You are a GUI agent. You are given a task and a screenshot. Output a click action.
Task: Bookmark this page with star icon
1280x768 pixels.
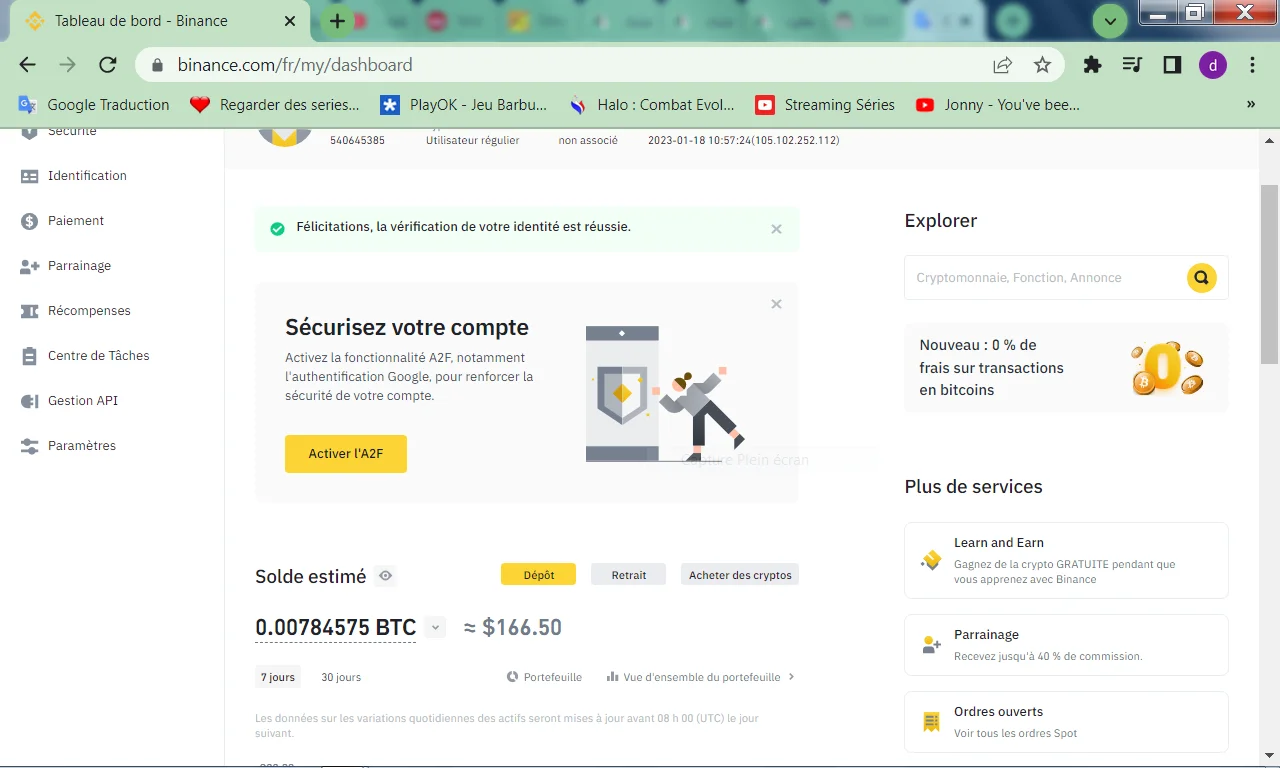click(1042, 65)
